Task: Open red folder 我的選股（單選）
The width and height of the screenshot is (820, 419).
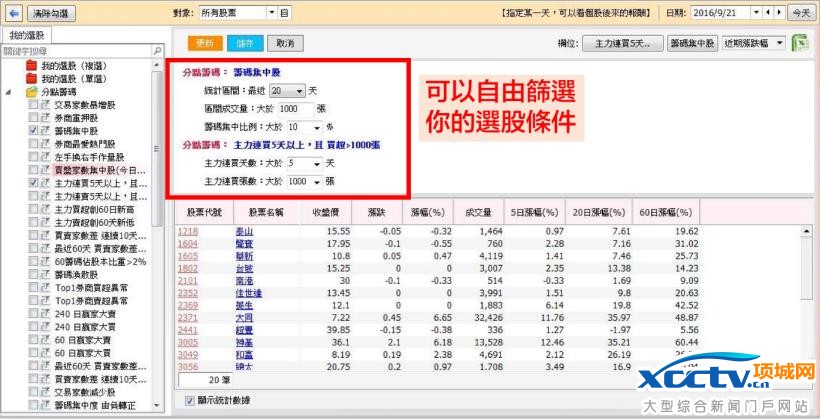Action: [x=31, y=78]
